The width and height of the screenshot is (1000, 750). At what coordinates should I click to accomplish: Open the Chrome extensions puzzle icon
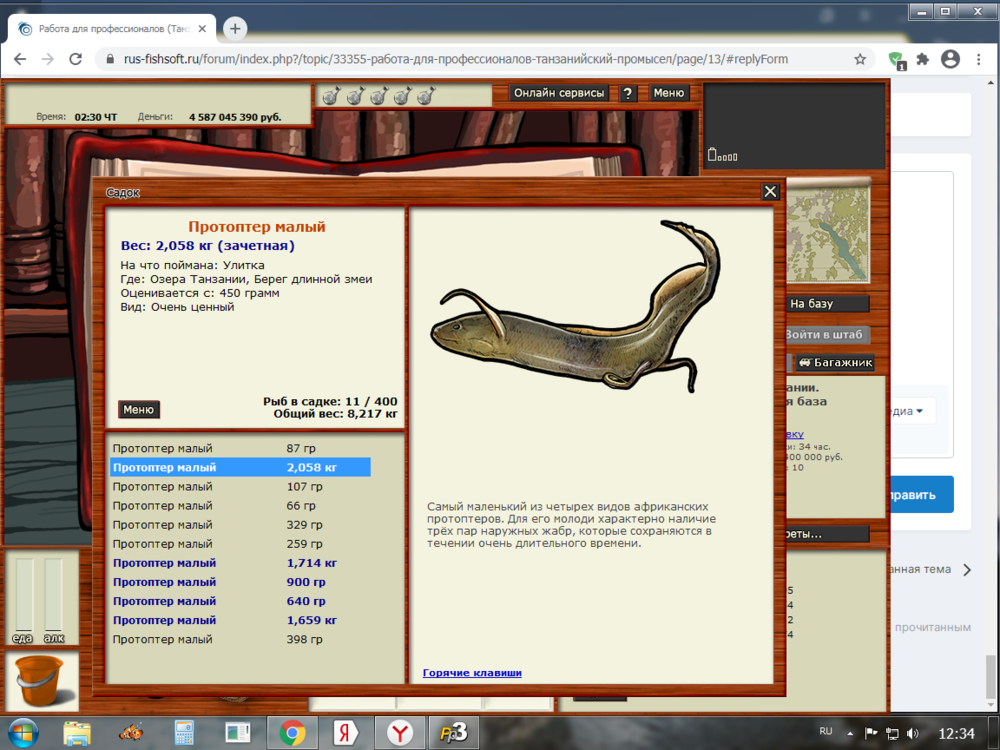tap(923, 59)
